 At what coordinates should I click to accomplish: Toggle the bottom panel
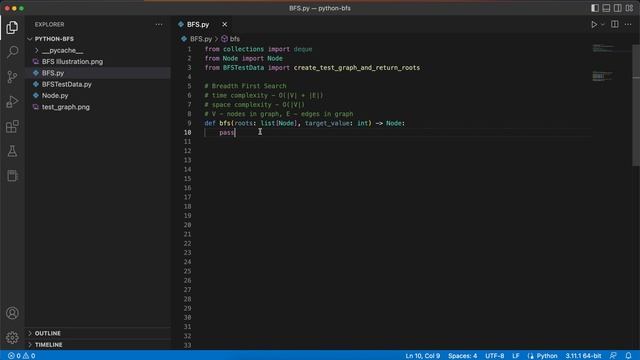tap(606, 8)
